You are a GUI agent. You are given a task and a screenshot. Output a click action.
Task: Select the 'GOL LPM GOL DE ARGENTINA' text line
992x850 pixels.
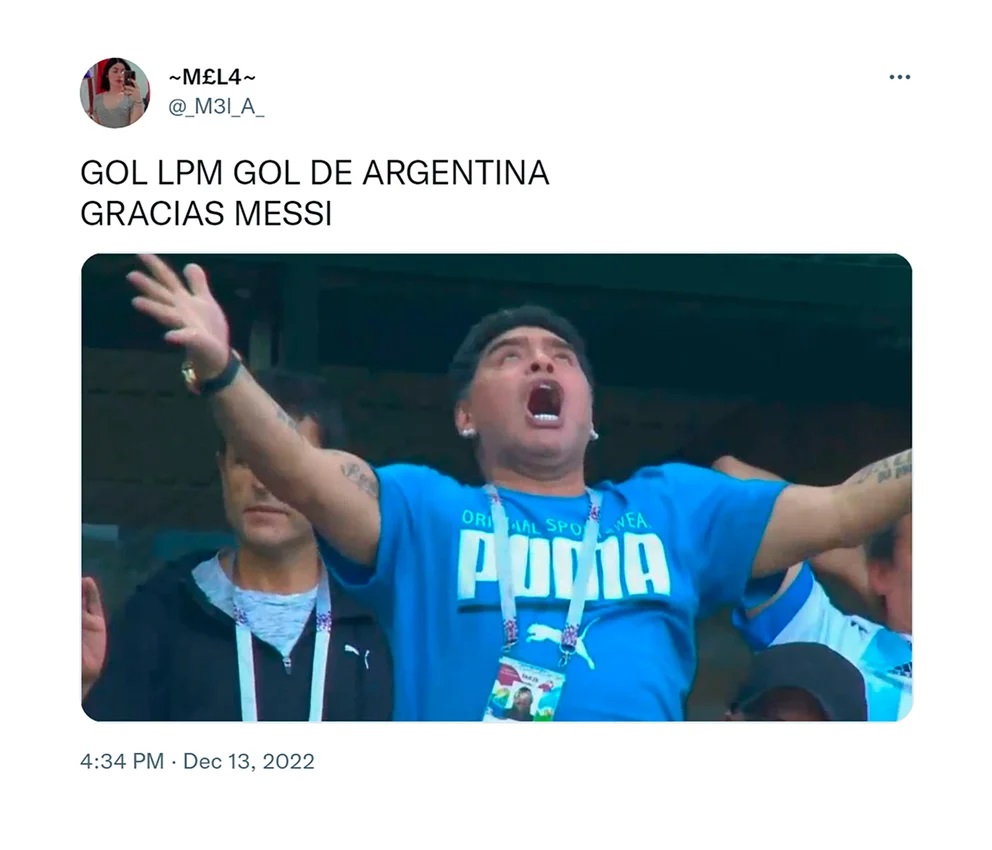(x=314, y=173)
